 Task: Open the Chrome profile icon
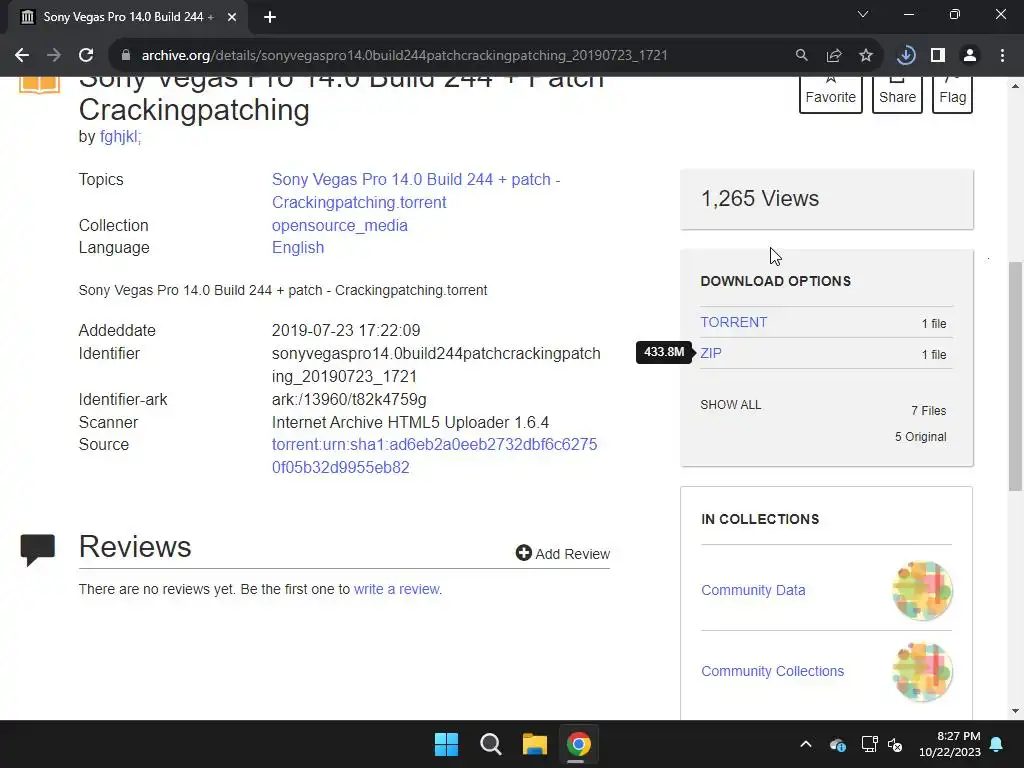click(x=970, y=56)
